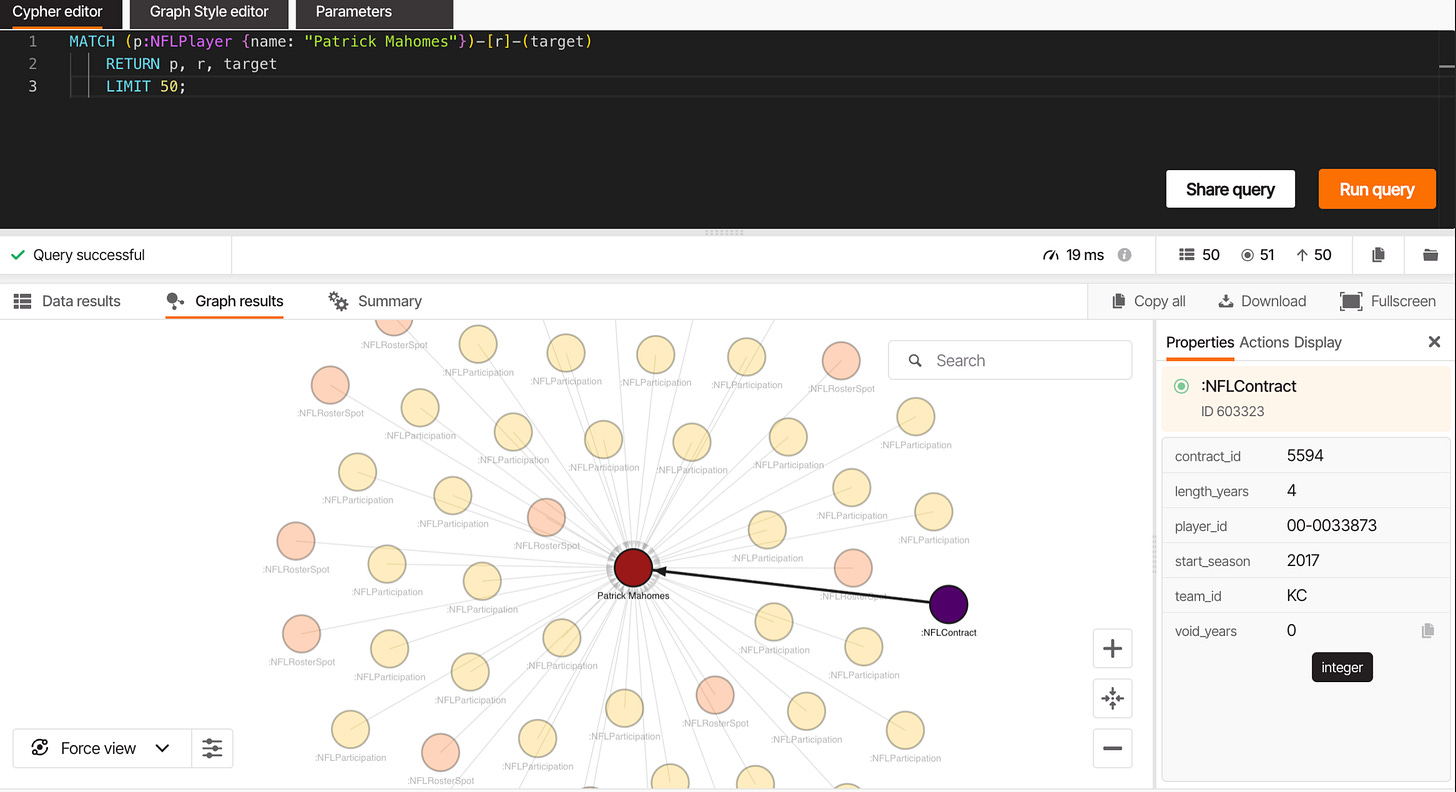Click the Fullscreen frame icon
This screenshot has width=1456, height=792.
coord(1351,301)
